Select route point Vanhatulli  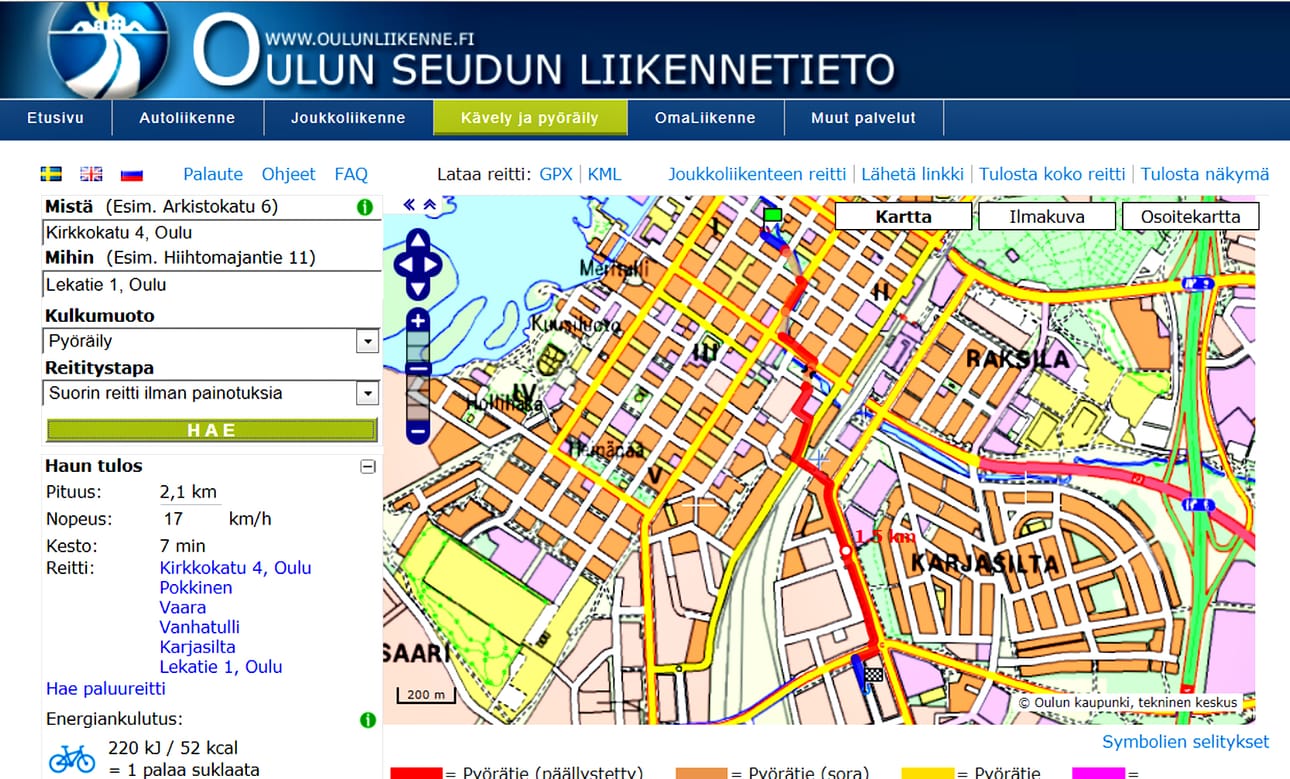coord(200,627)
